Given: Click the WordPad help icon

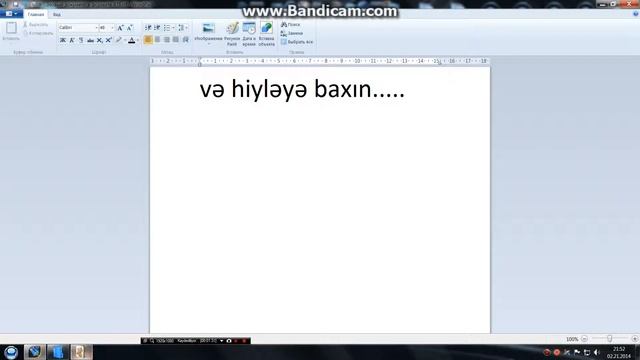Looking at the screenshot, I should pyautogui.click(x=635, y=14).
